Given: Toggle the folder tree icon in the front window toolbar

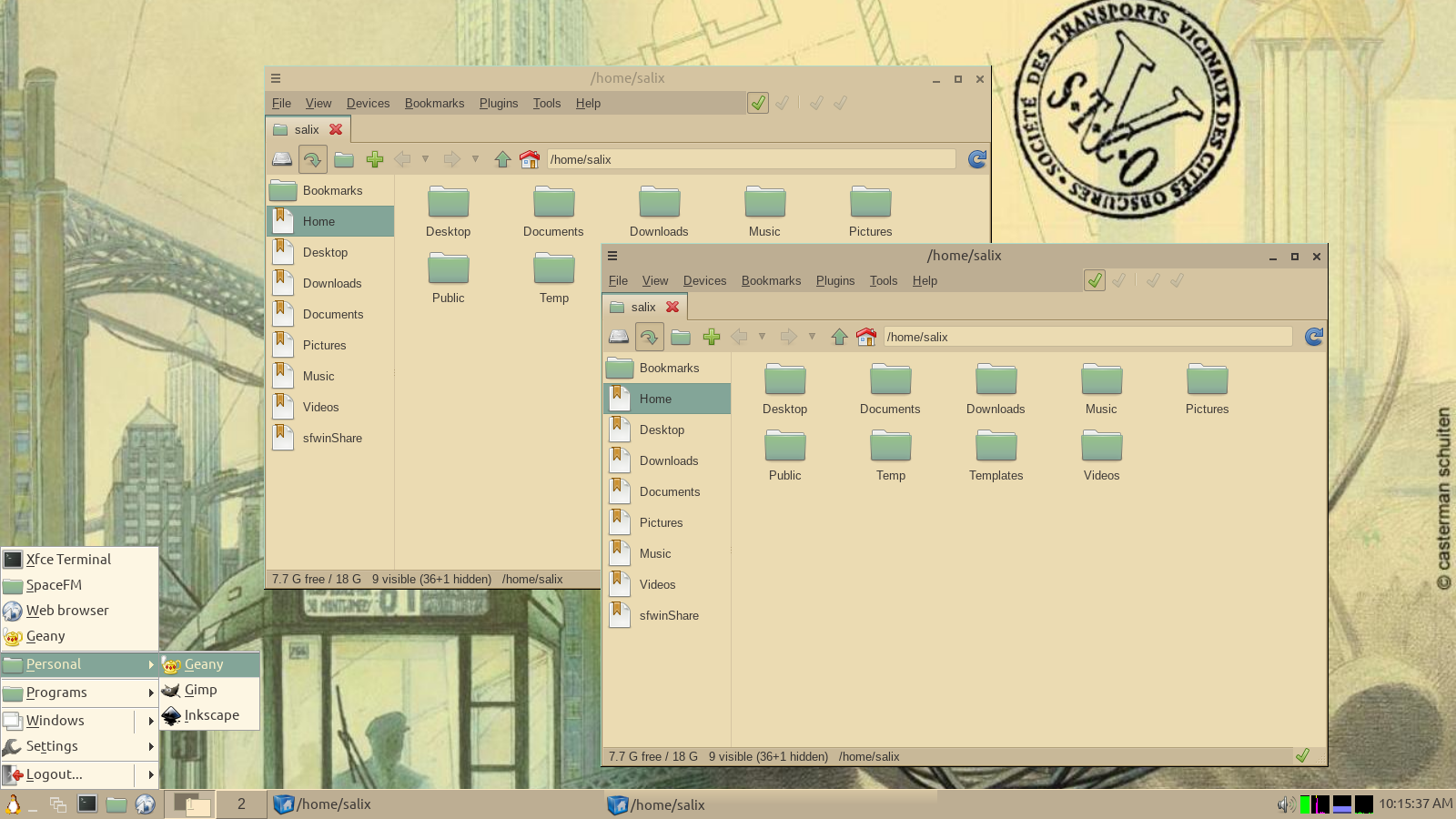Looking at the screenshot, I should 681,337.
